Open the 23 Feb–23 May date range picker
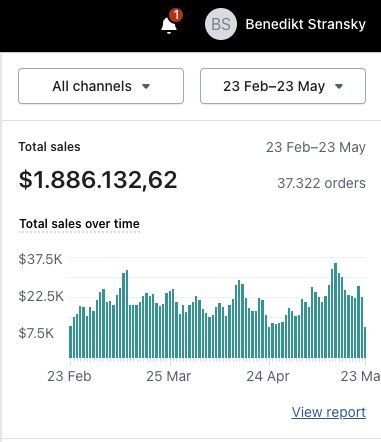381x442 pixels. click(x=283, y=86)
